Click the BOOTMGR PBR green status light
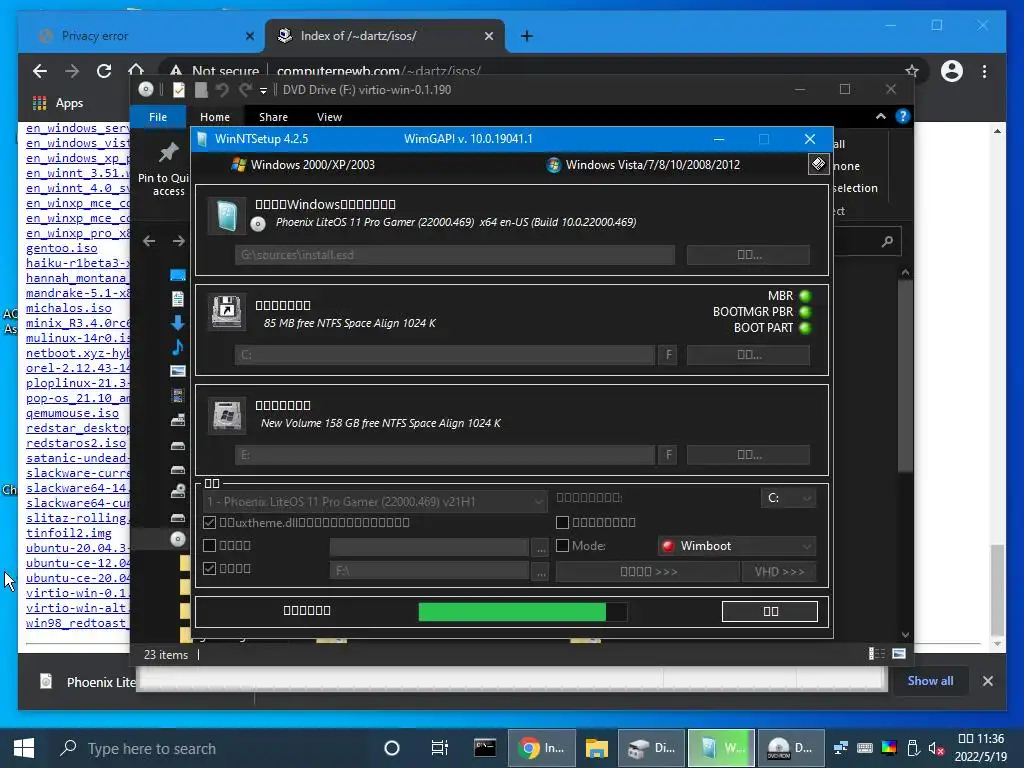The height and width of the screenshot is (768, 1024). tap(805, 312)
